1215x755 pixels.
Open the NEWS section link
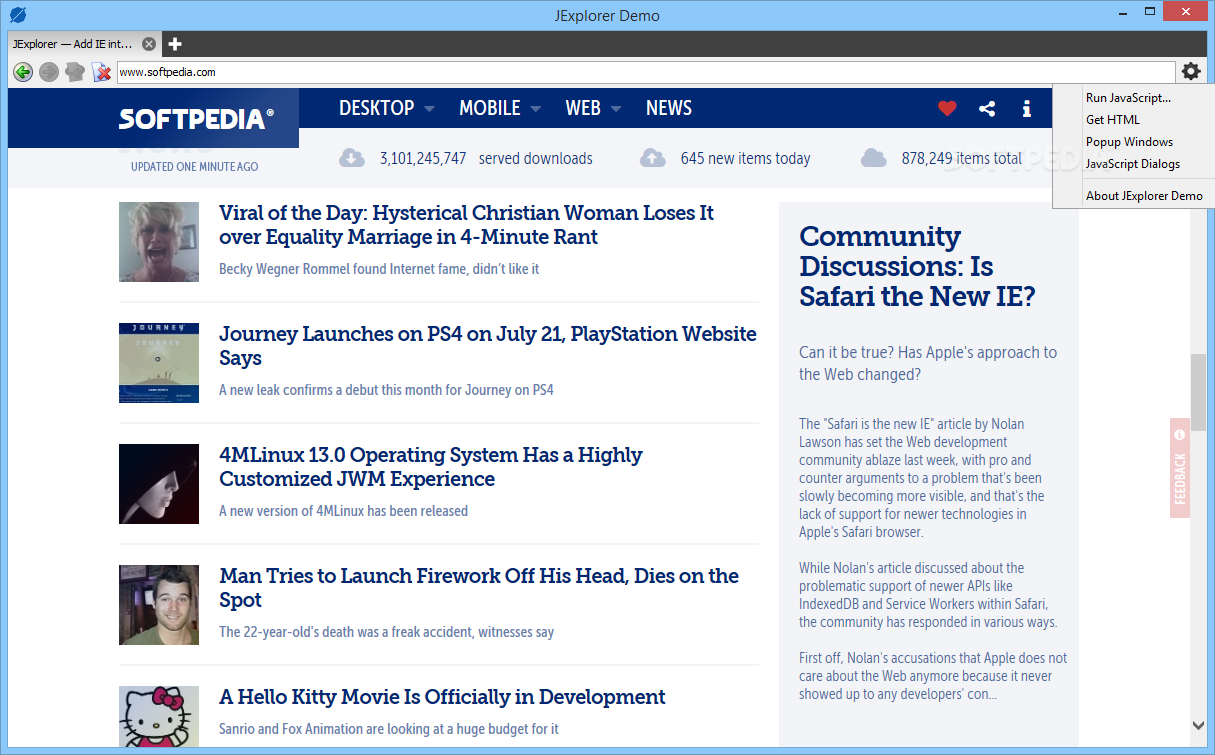pos(669,108)
